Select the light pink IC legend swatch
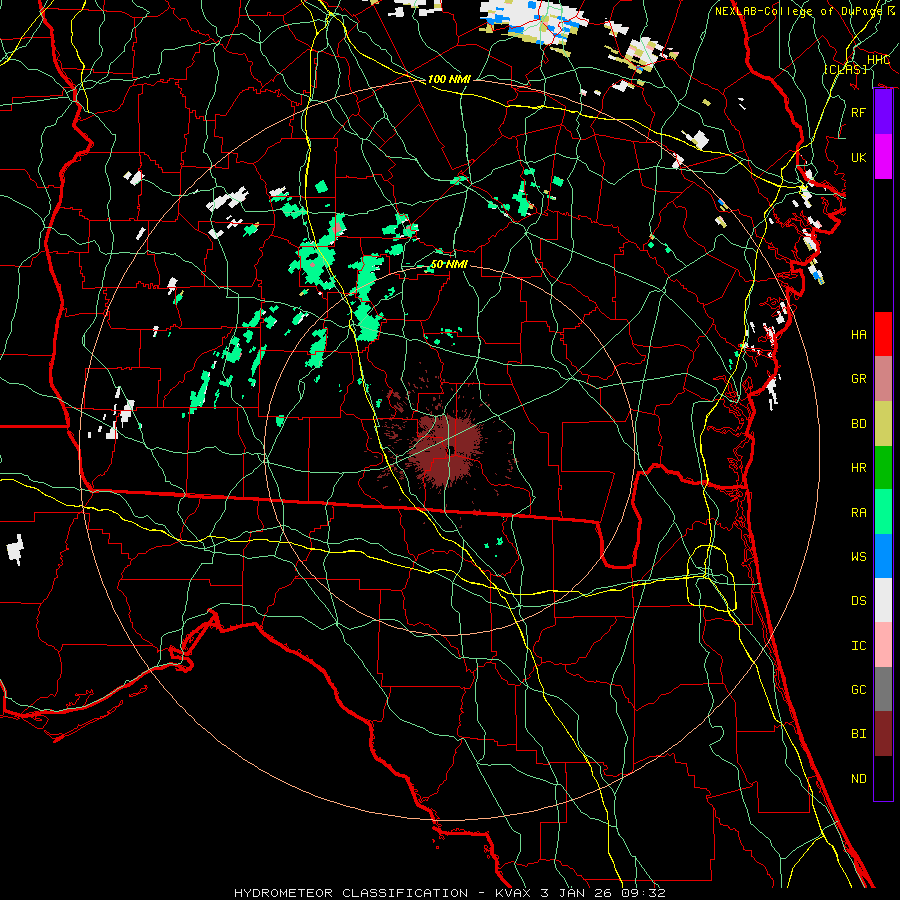The image size is (900, 900). pyautogui.click(x=883, y=645)
